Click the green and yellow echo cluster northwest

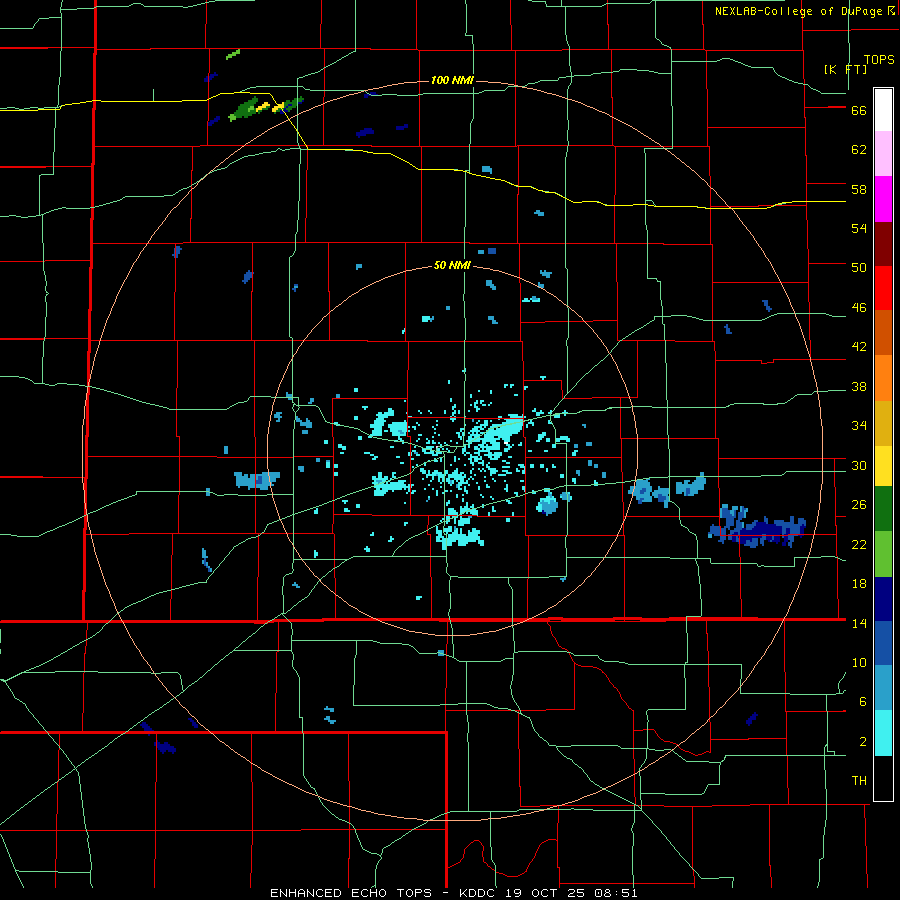tap(265, 108)
